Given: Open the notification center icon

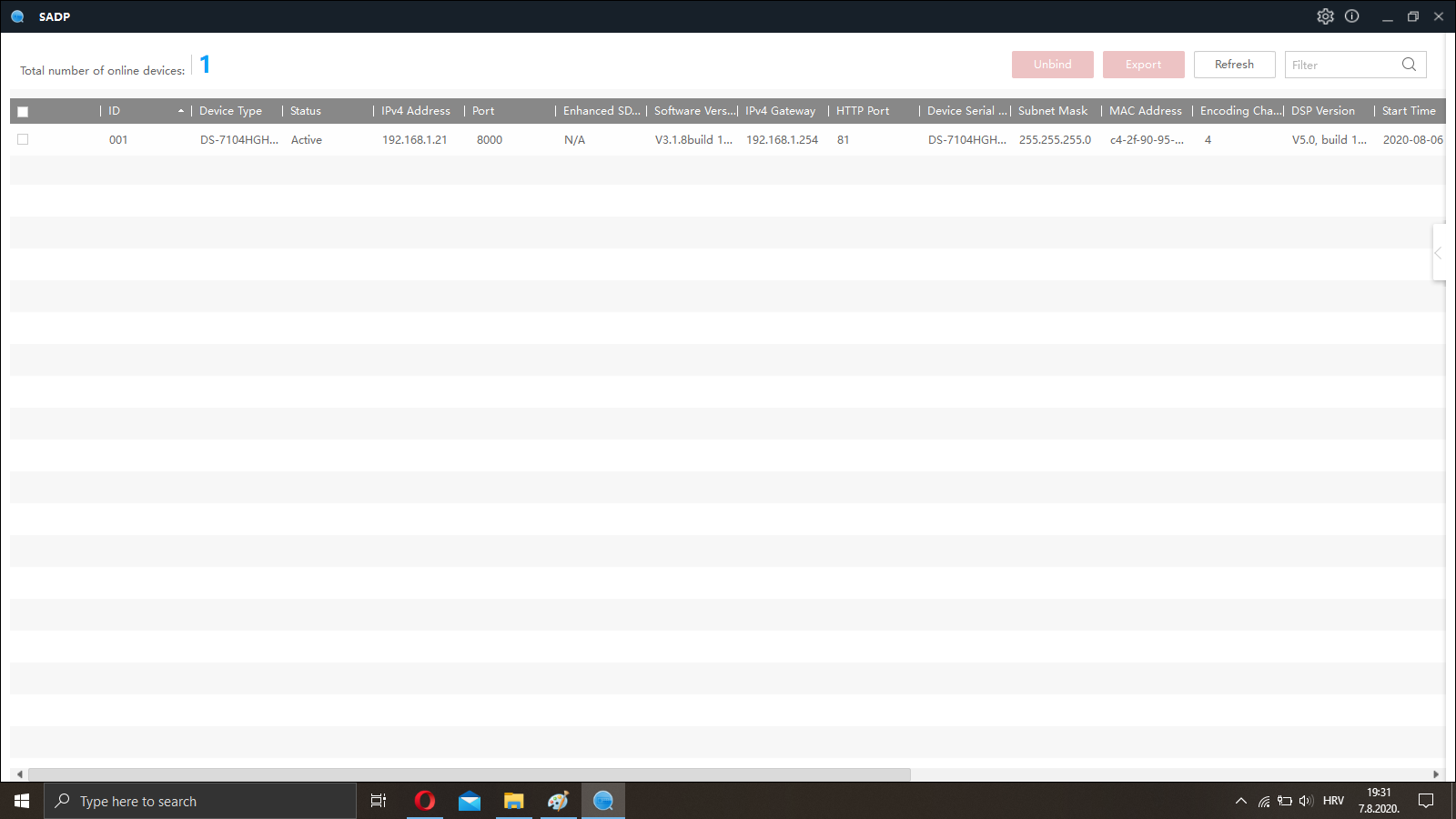Looking at the screenshot, I should pos(1426,801).
